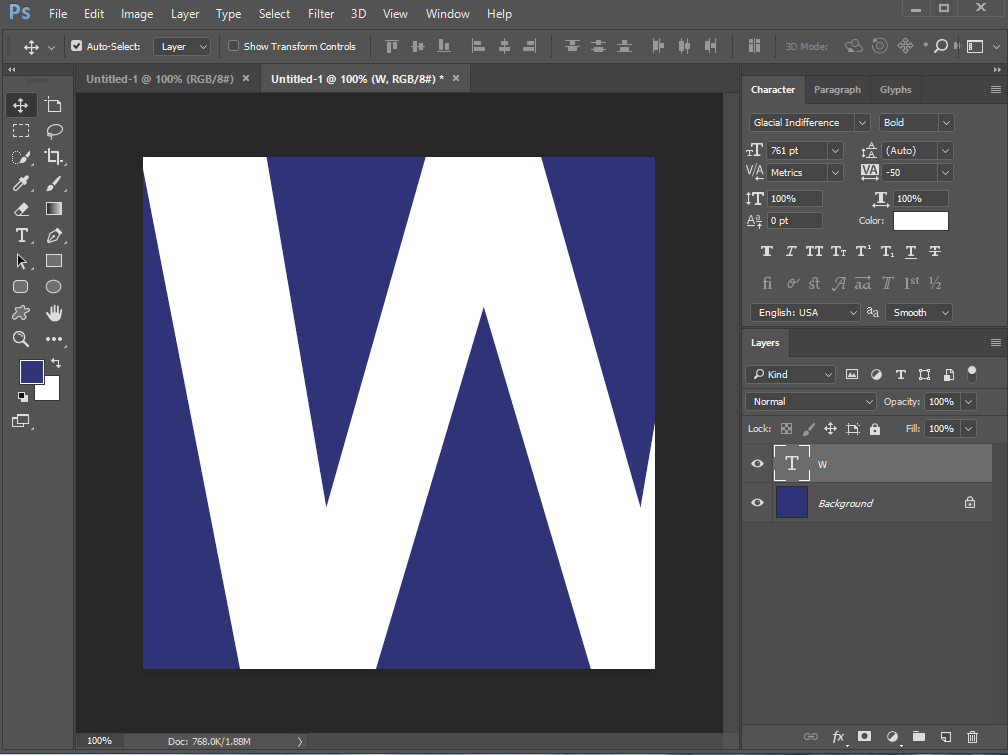The image size is (1008, 755).
Task: Toggle Faux Italic style
Action: 791,251
